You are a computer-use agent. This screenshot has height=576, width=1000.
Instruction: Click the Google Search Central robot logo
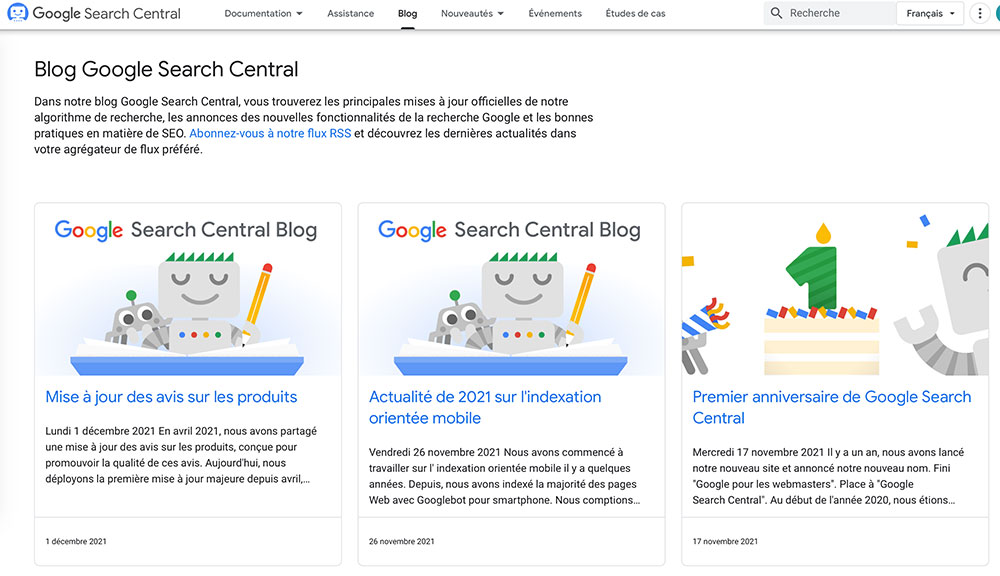(x=17, y=13)
